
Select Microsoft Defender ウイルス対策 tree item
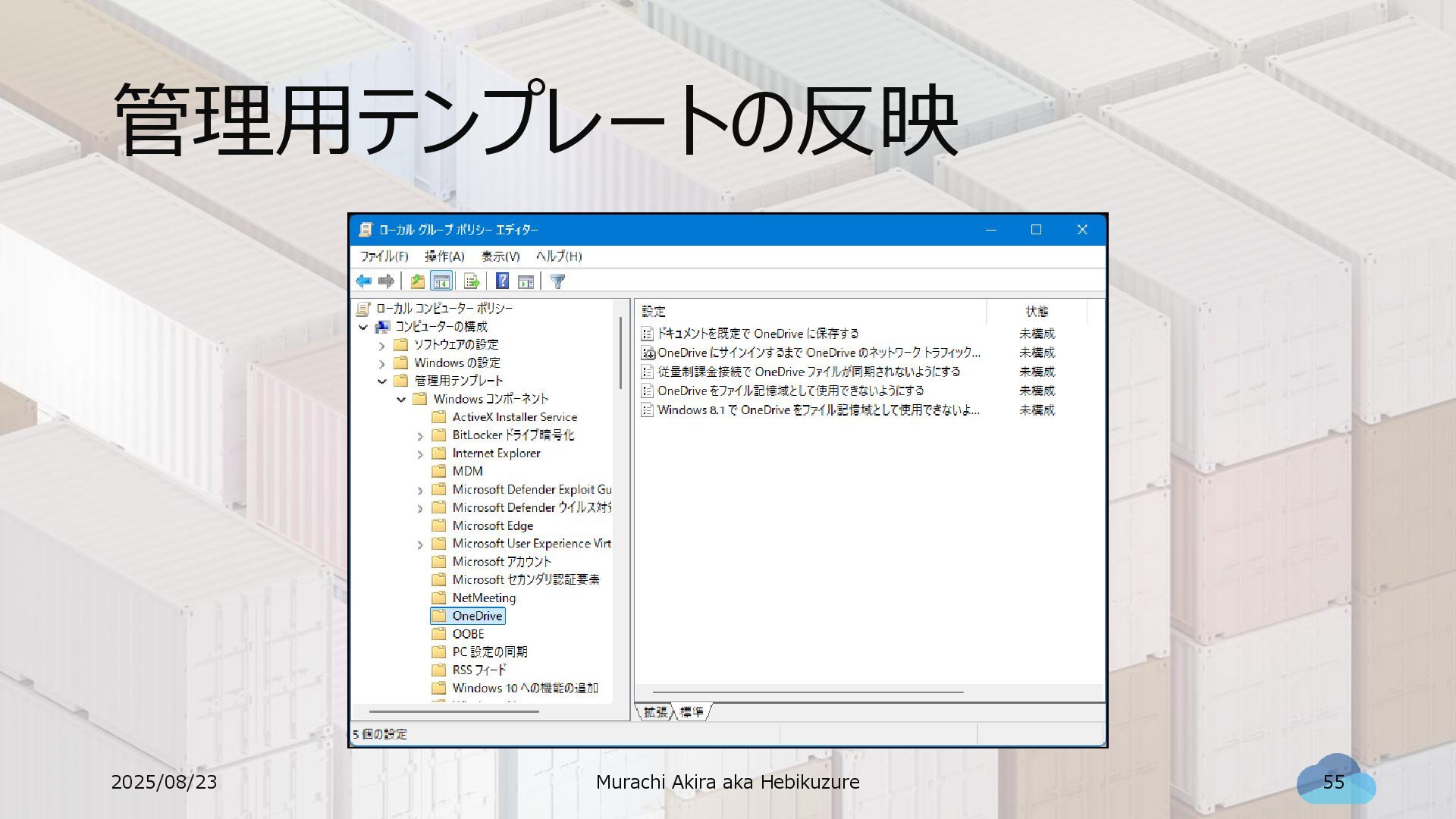(x=532, y=508)
